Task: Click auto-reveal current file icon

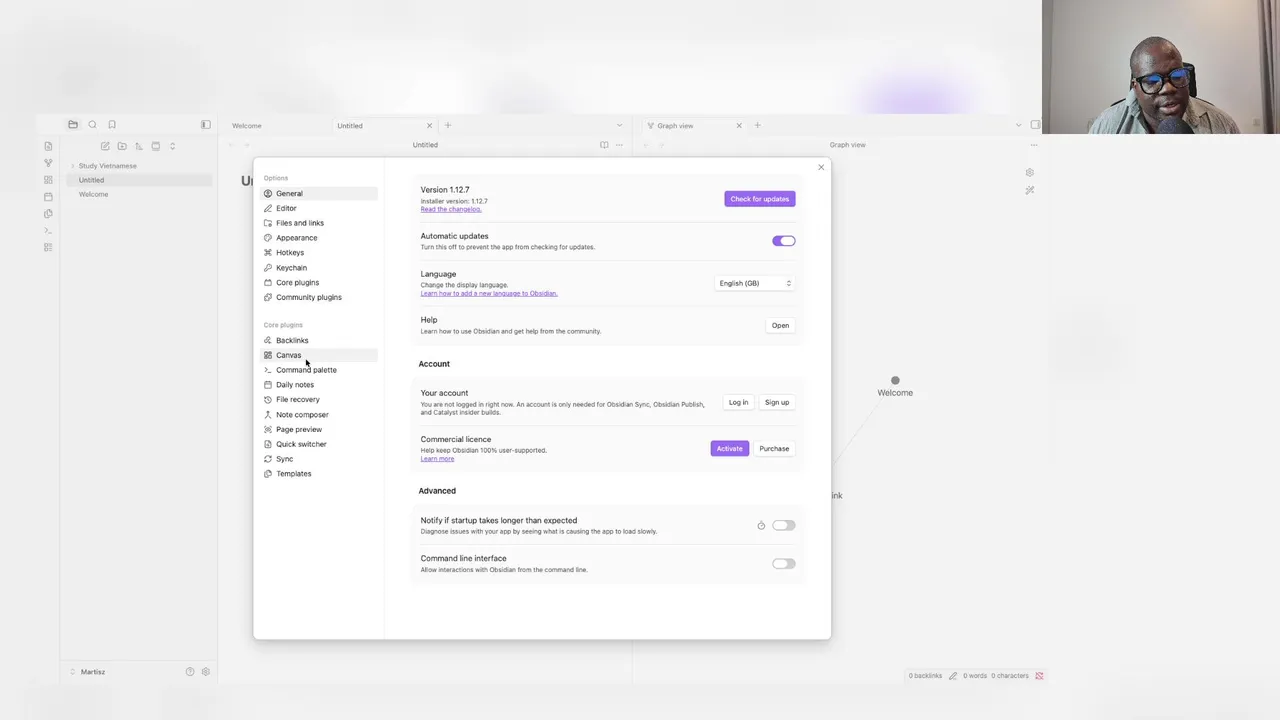Action: [155, 146]
